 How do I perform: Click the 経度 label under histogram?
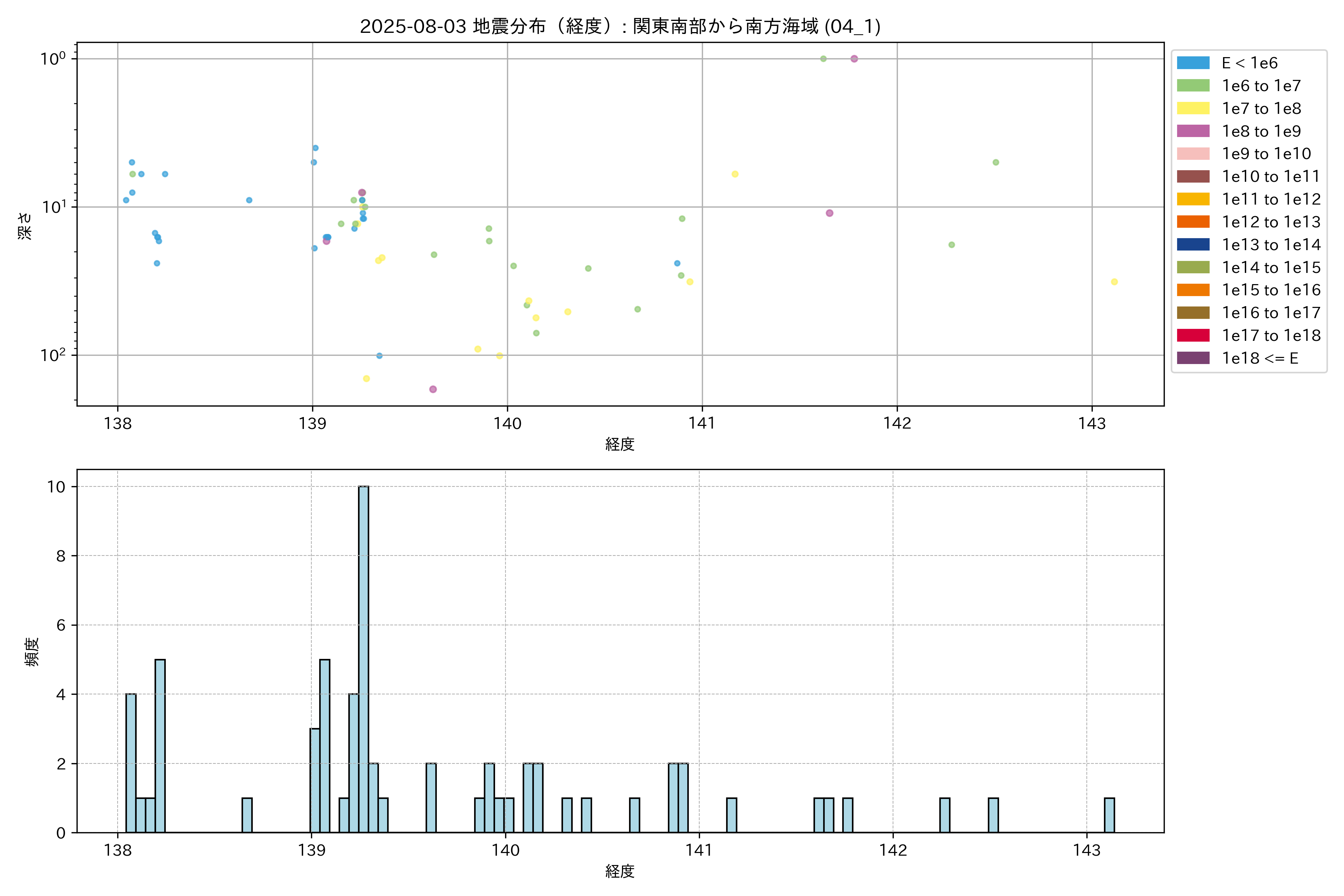[620, 871]
